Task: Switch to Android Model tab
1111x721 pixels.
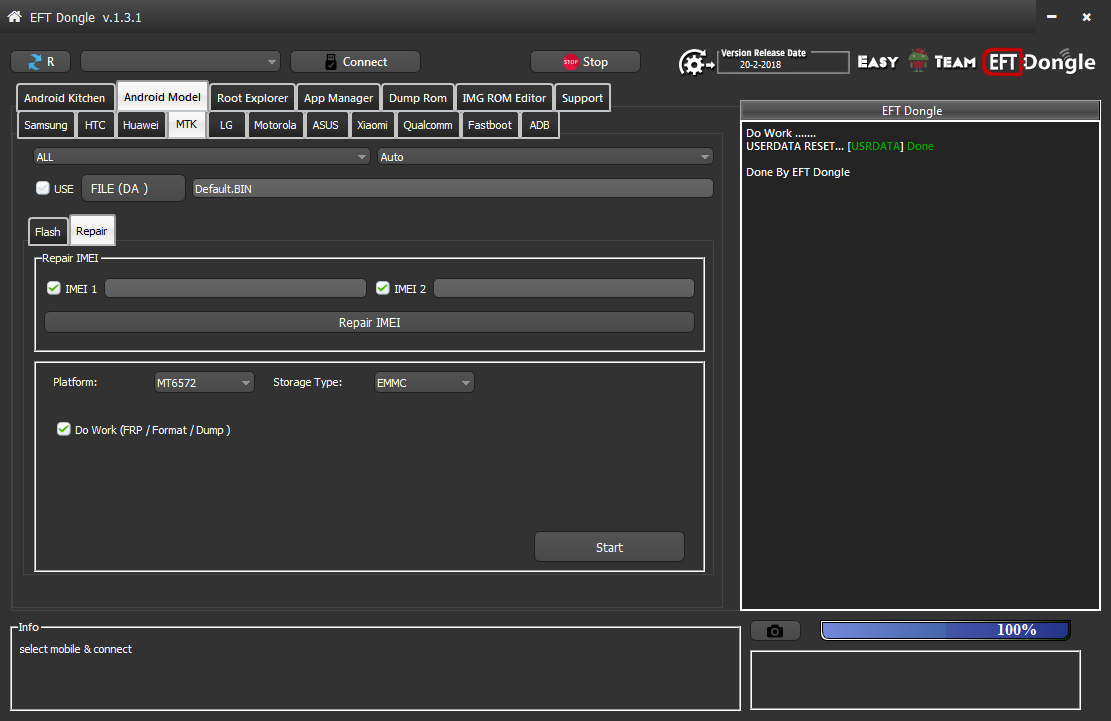Action: click(162, 96)
